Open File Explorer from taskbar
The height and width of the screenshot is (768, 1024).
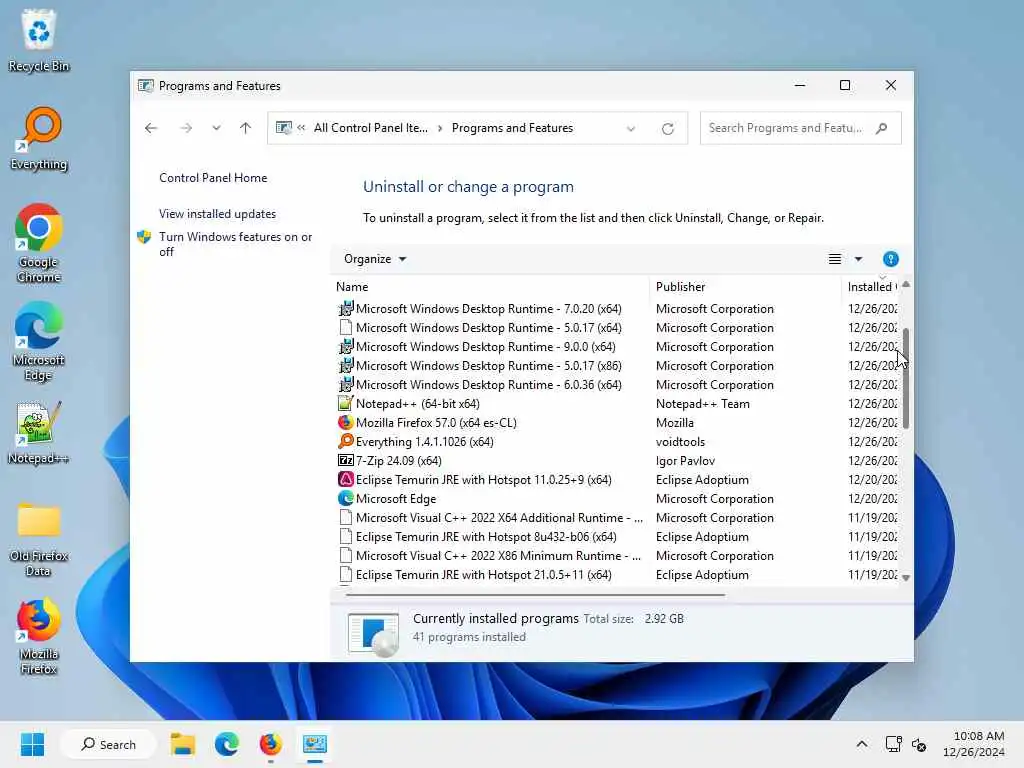(183, 744)
